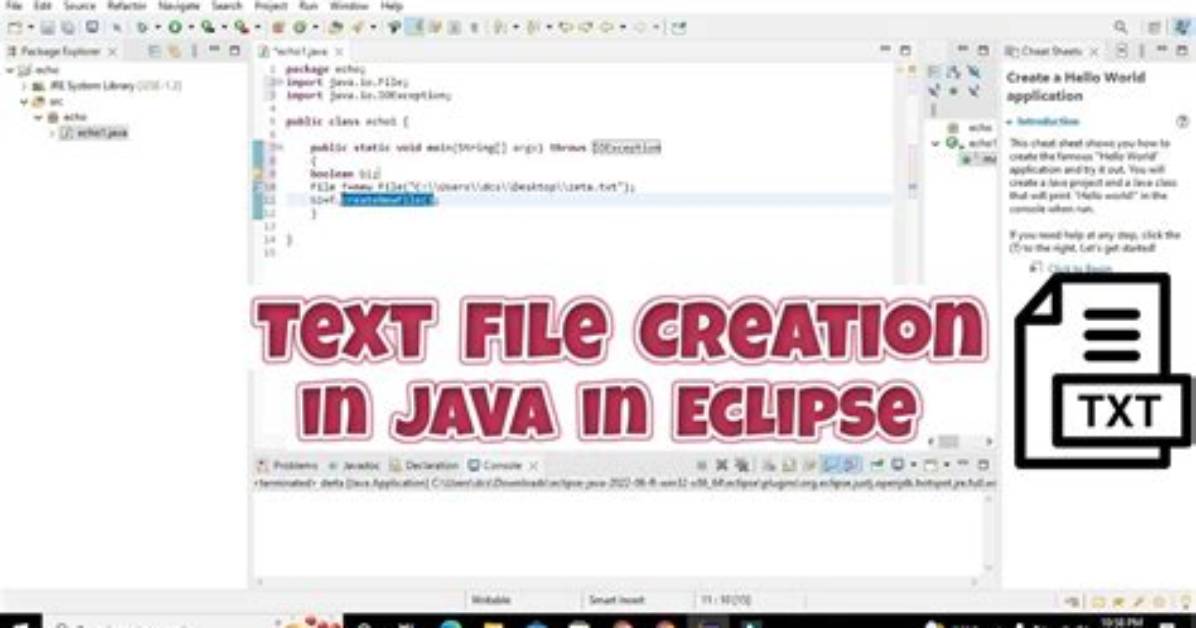This screenshot has height=628, width=1196.
Task: Click the Open Perspective icon
Action: [x=1155, y=28]
